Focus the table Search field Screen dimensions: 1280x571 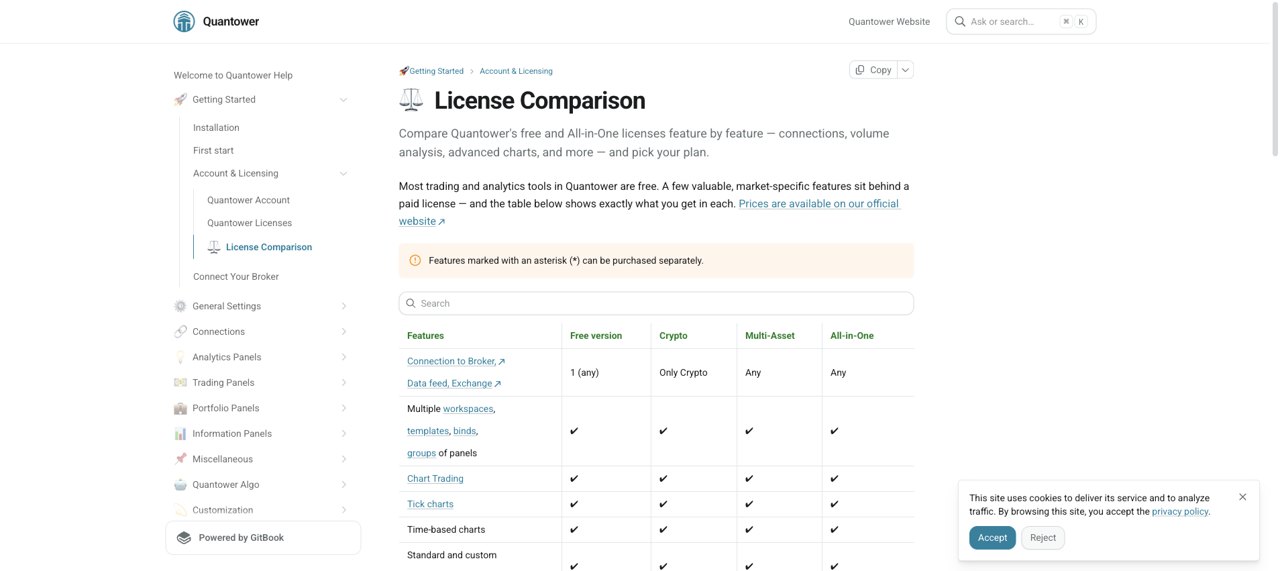(656, 303)
